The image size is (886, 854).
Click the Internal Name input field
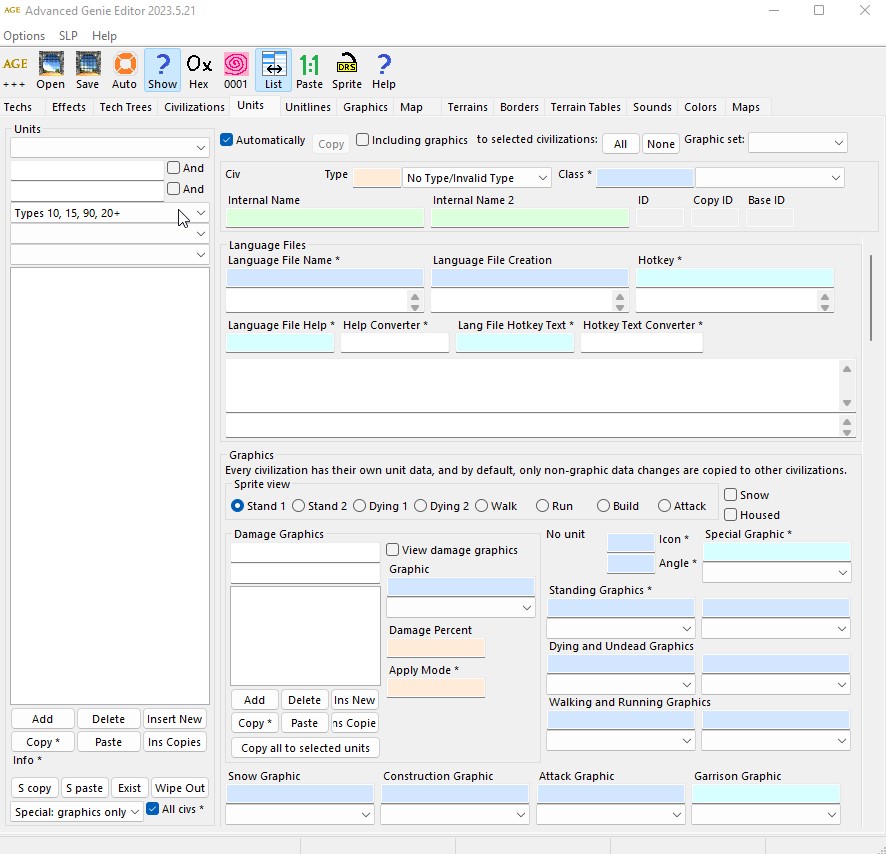pos(324,218)
